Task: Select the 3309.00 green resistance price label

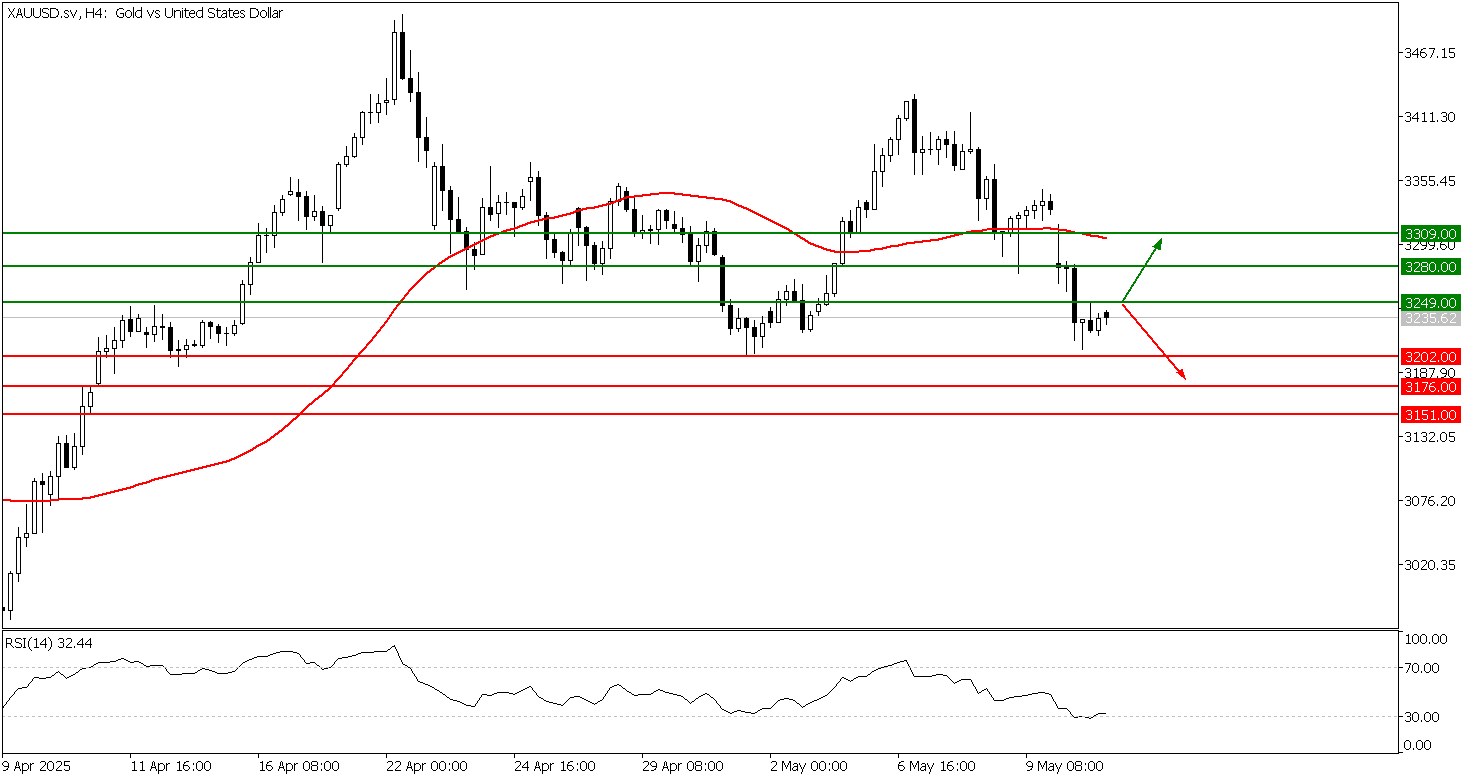Action: pyautogui.click(x=1431, y=233)
